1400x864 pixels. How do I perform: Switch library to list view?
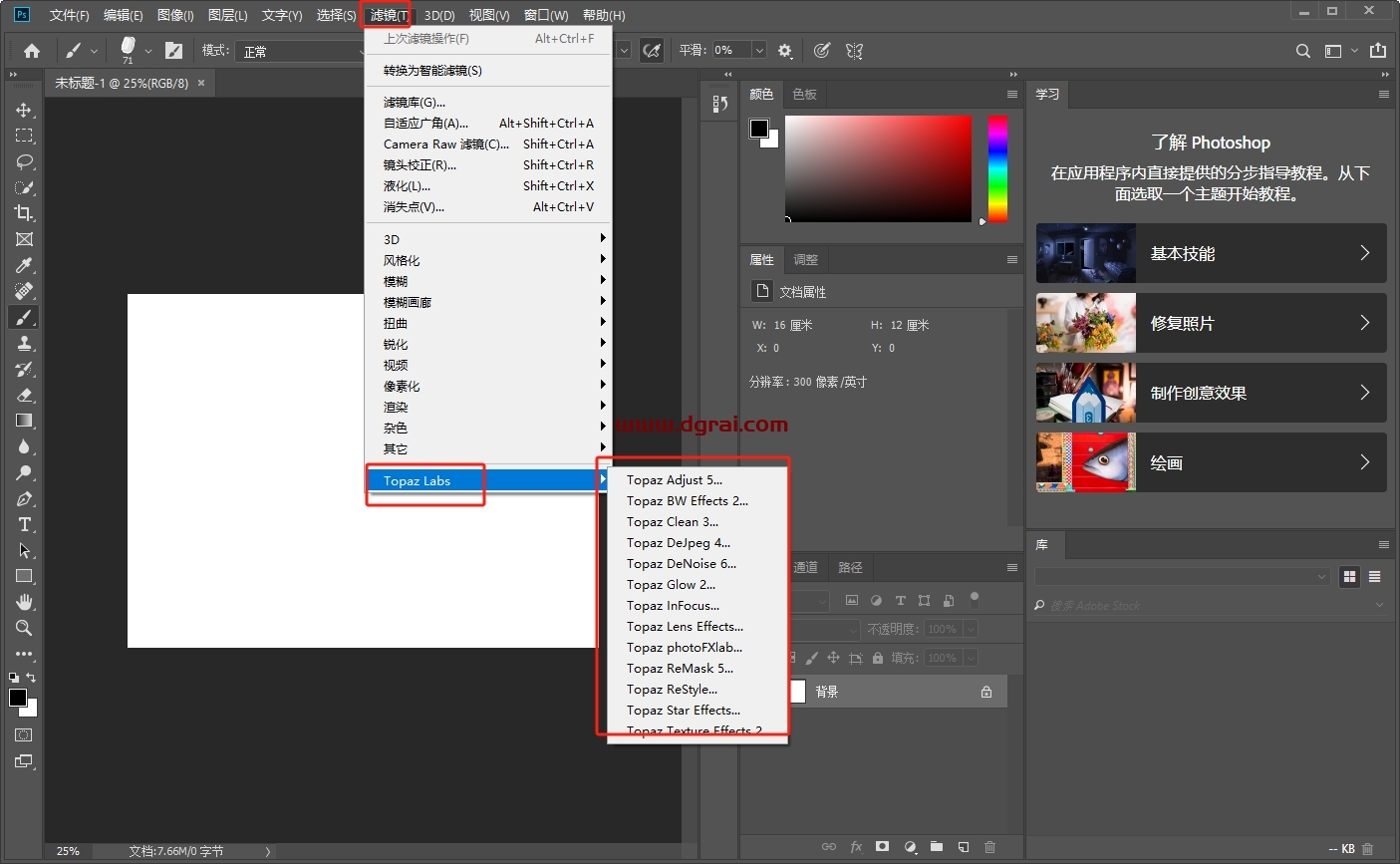coord(1375,576)
